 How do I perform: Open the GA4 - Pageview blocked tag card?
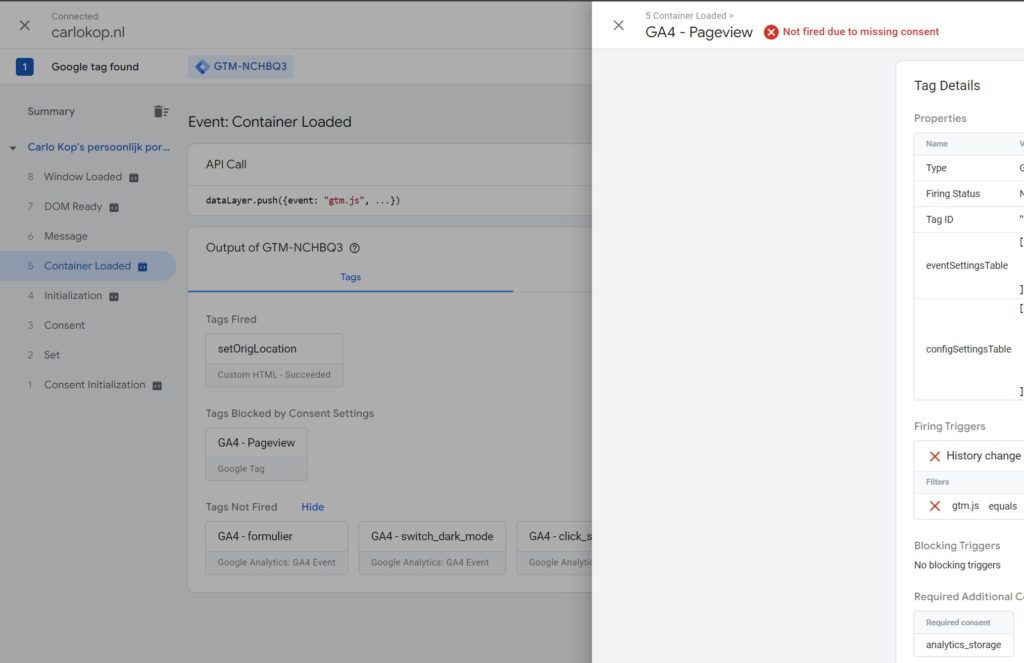coord(257,455)
